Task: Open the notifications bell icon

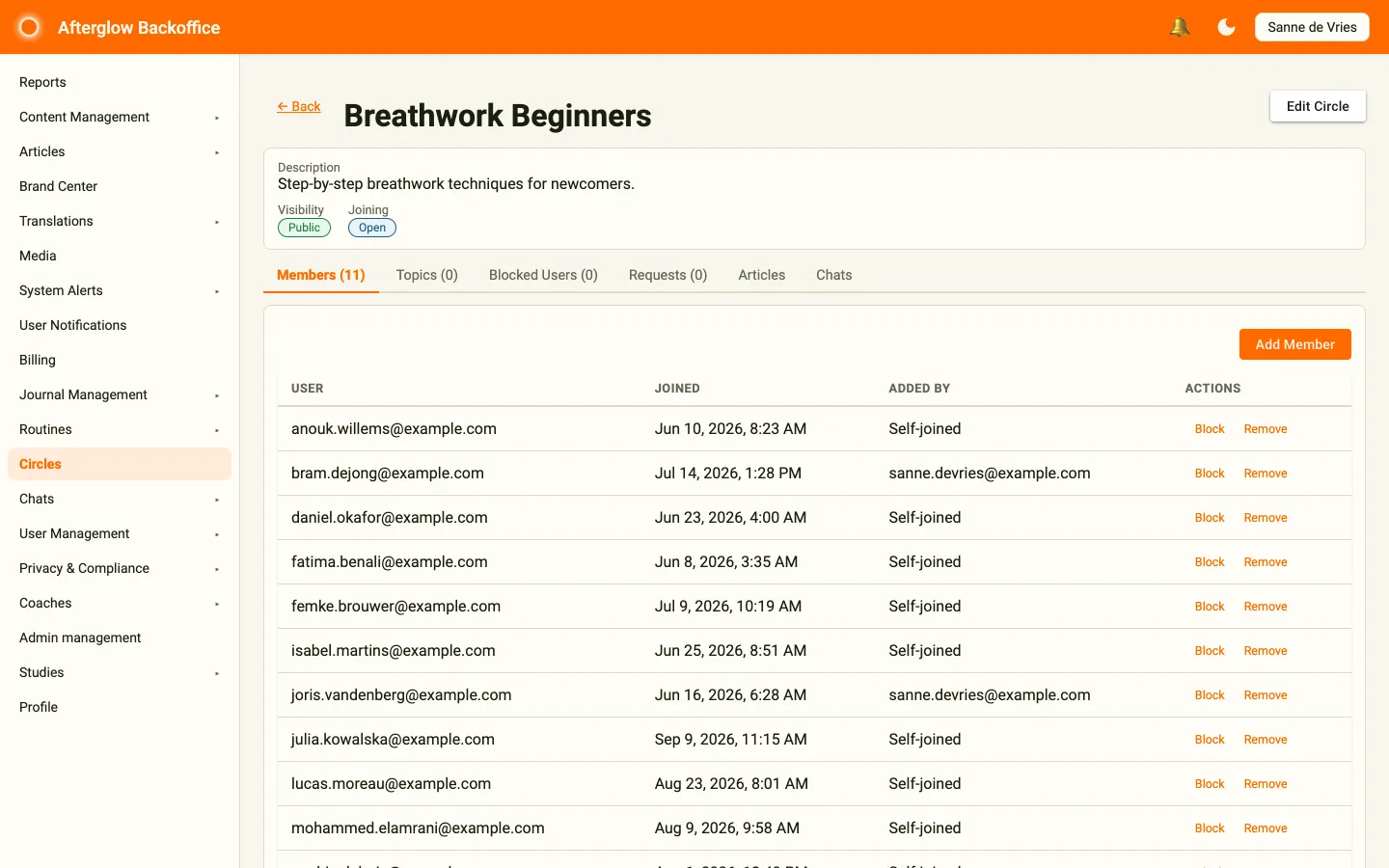Action: 1179,27
